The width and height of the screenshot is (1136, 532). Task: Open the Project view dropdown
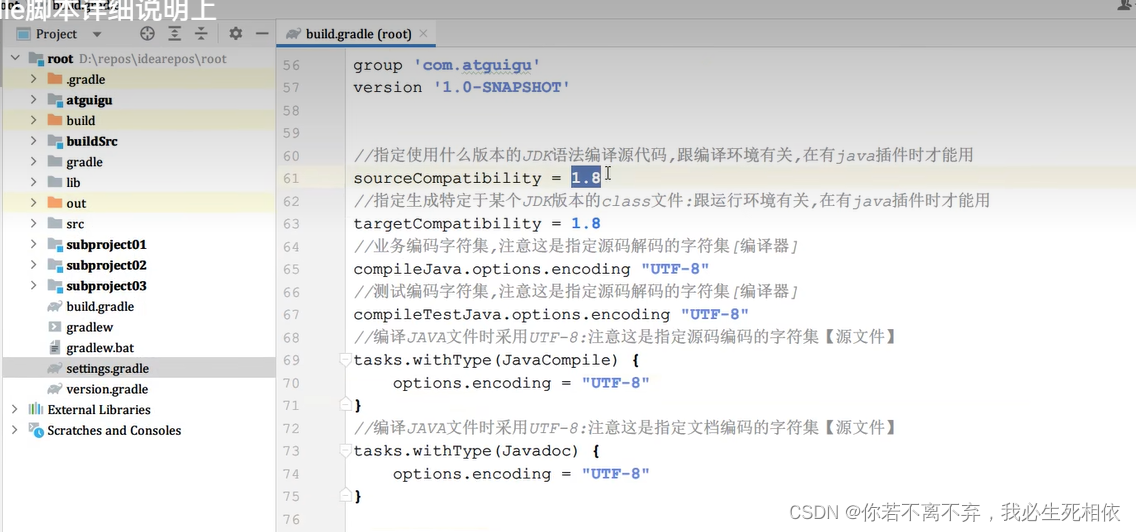(97, 34)
